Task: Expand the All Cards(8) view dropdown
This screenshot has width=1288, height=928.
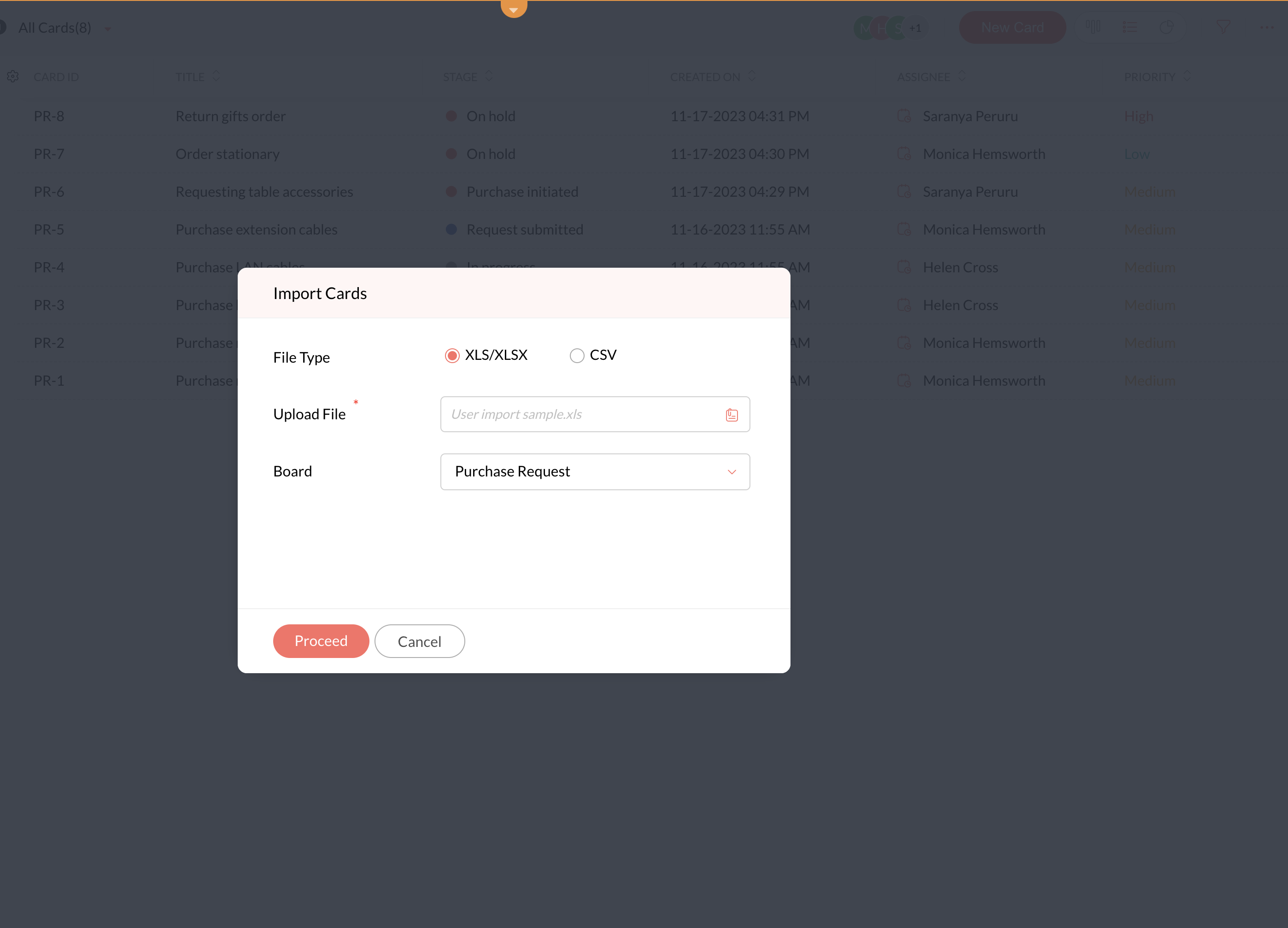Action: (x=107, y=29)
